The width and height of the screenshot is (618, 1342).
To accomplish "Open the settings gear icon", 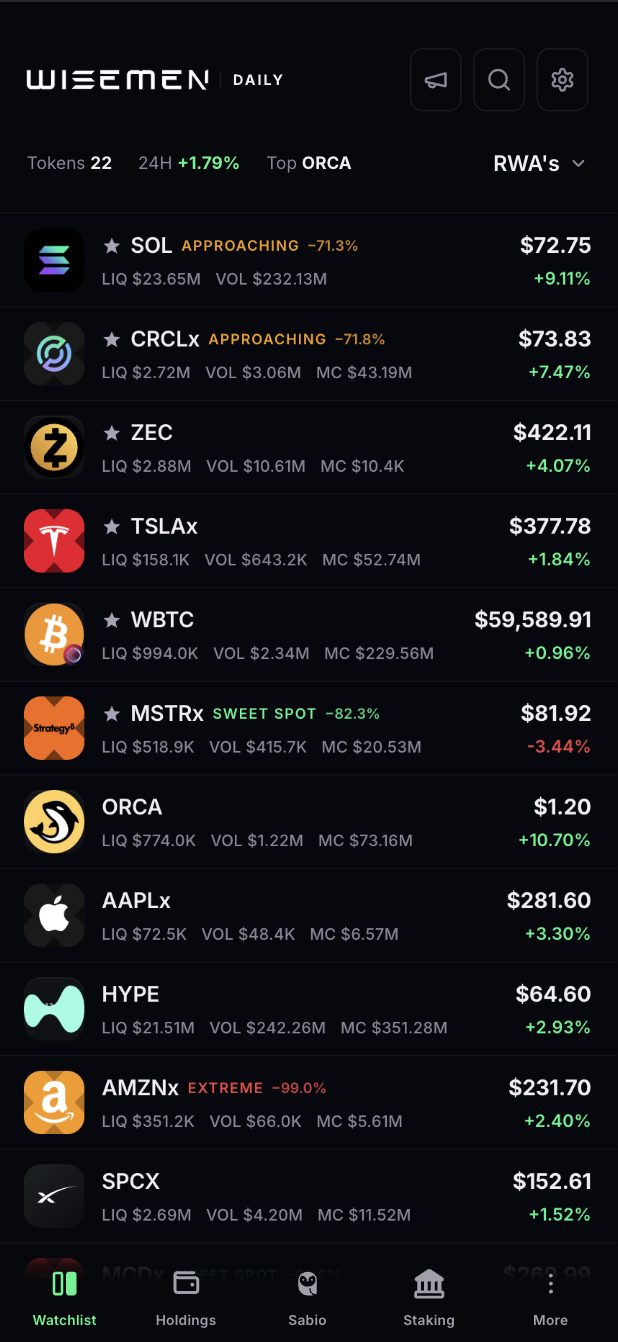I will tap(562, 80).
